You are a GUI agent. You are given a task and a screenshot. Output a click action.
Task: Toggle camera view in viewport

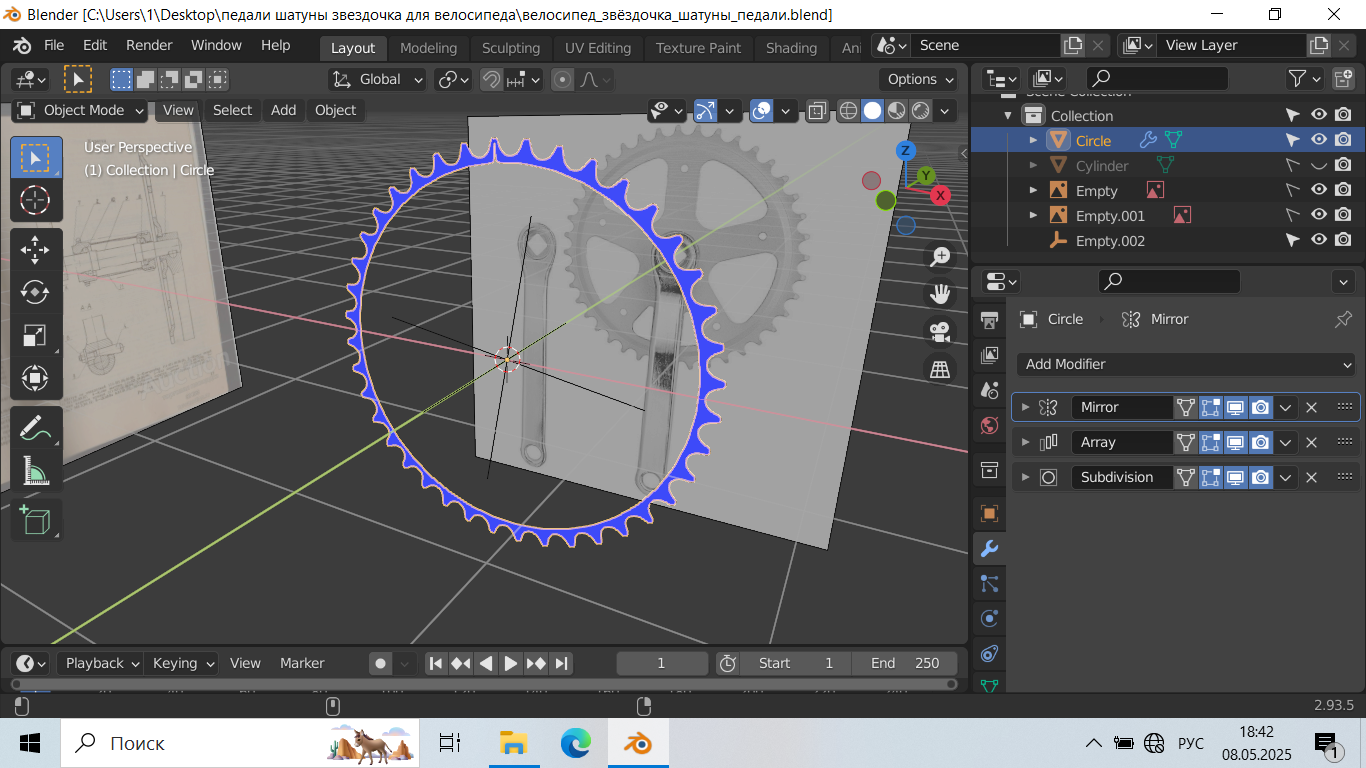click(x=939, y=331)
